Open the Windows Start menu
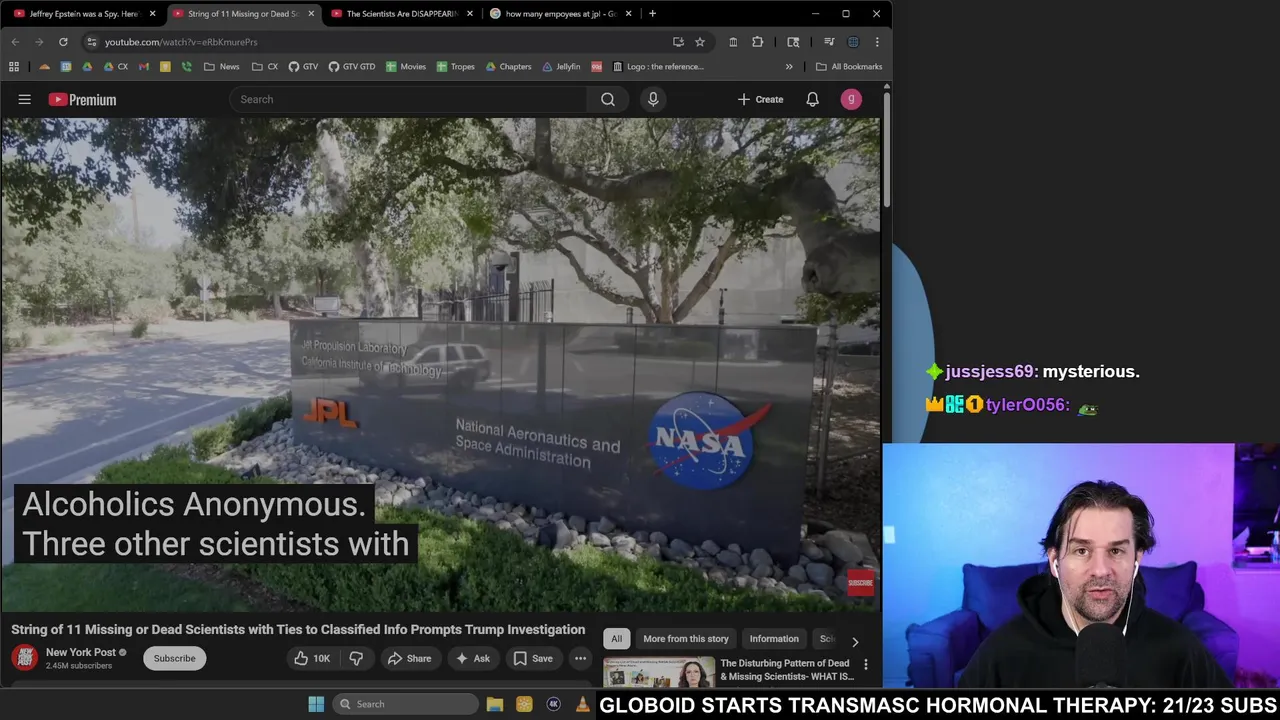This screenshot has height=720, width=1280. click(316, 704)
